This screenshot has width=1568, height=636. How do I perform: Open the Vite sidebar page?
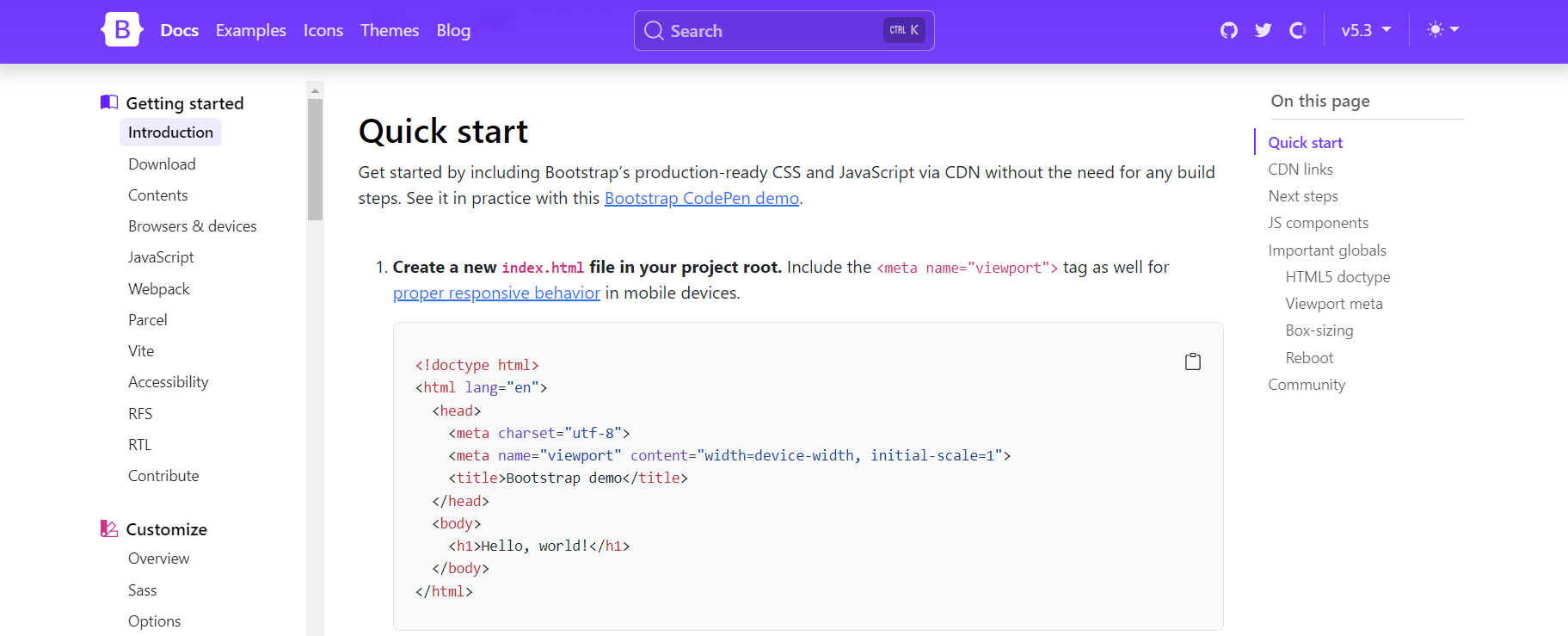[141, 351]
